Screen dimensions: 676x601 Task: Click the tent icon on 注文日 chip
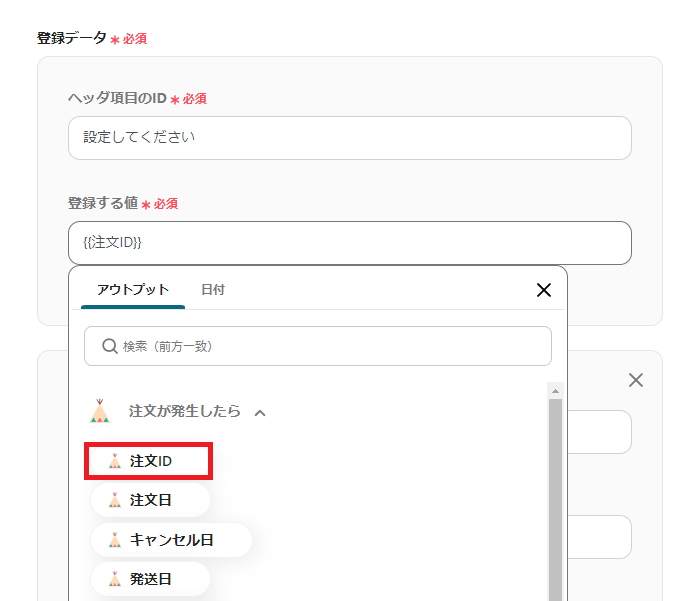pos(114,500)
